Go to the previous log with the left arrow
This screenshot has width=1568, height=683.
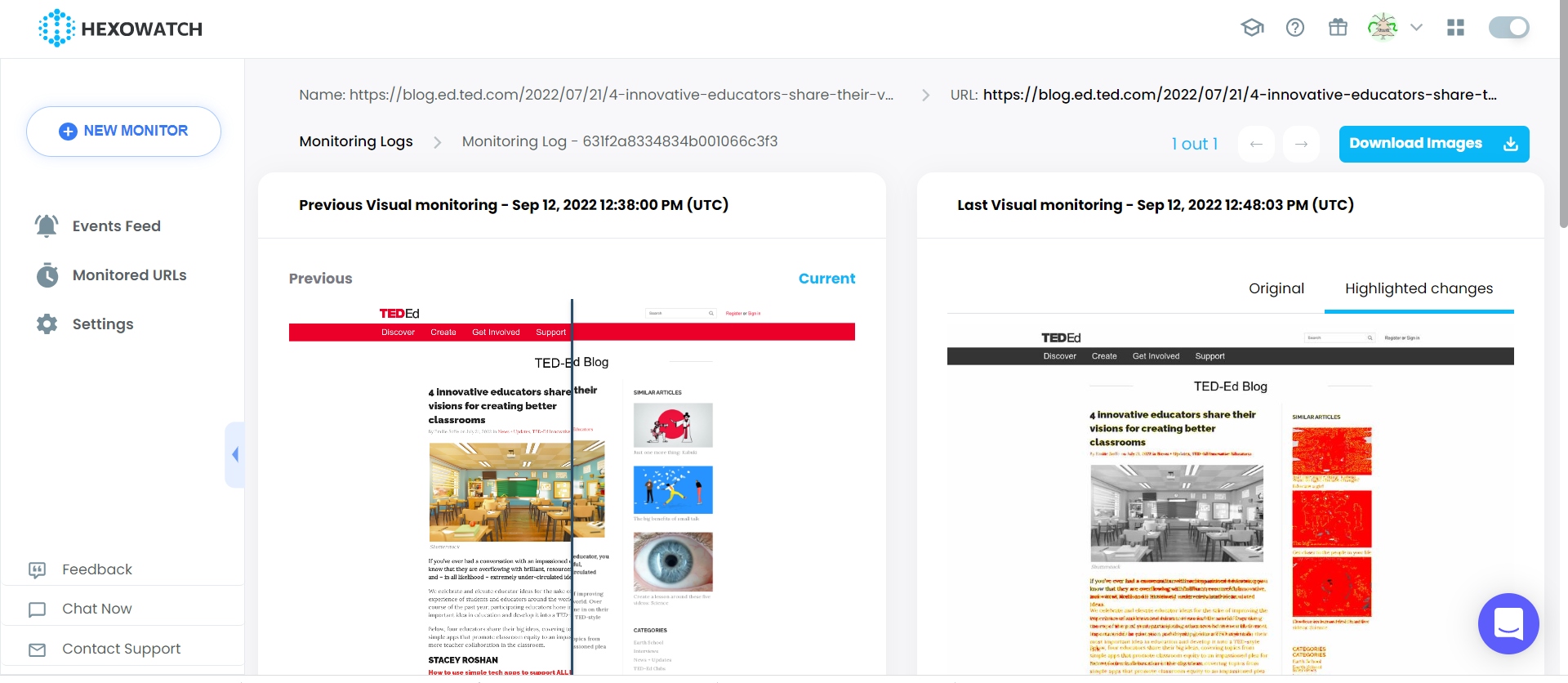tap(1256, 144)
